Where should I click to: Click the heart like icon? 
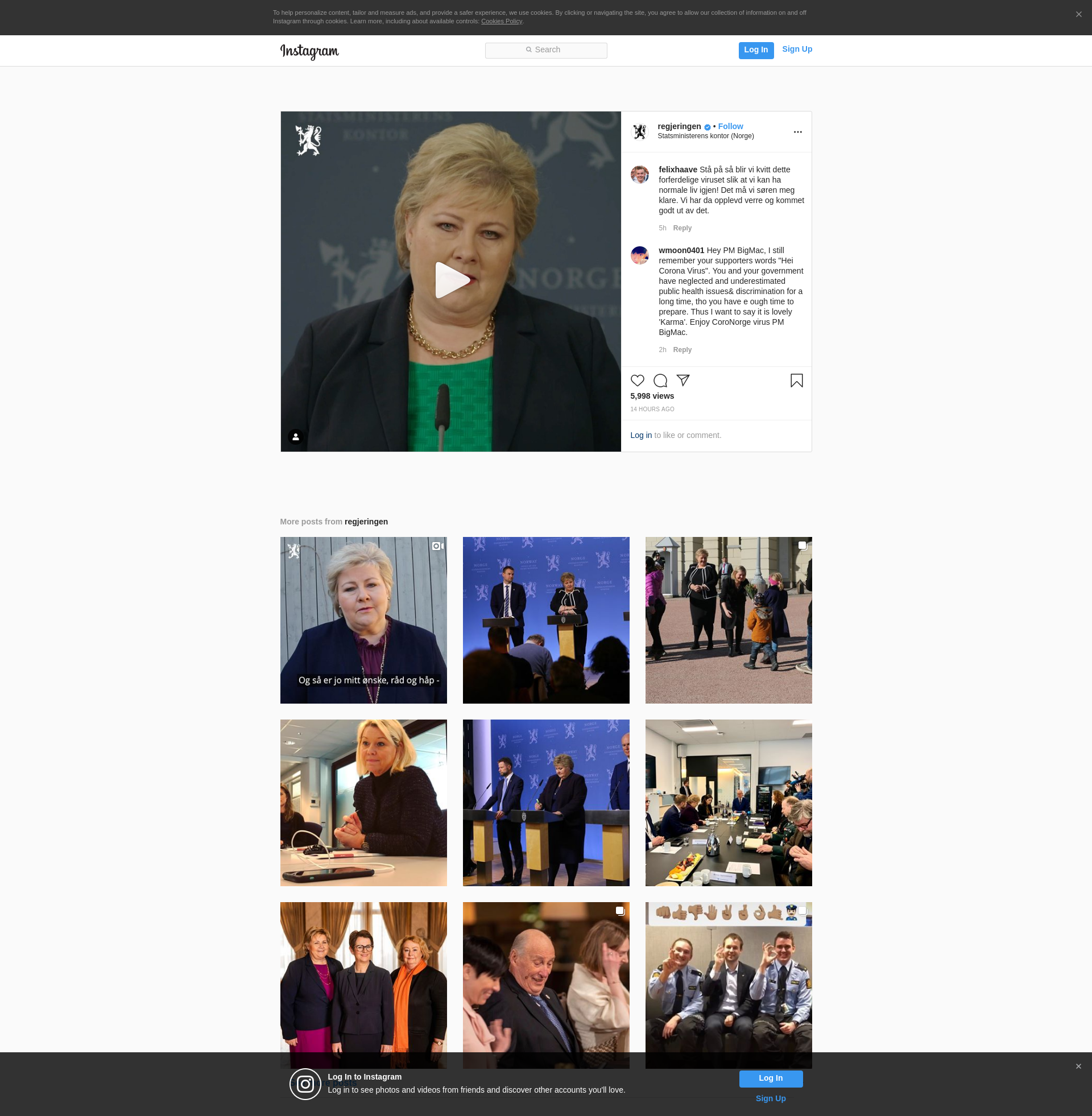637,381
